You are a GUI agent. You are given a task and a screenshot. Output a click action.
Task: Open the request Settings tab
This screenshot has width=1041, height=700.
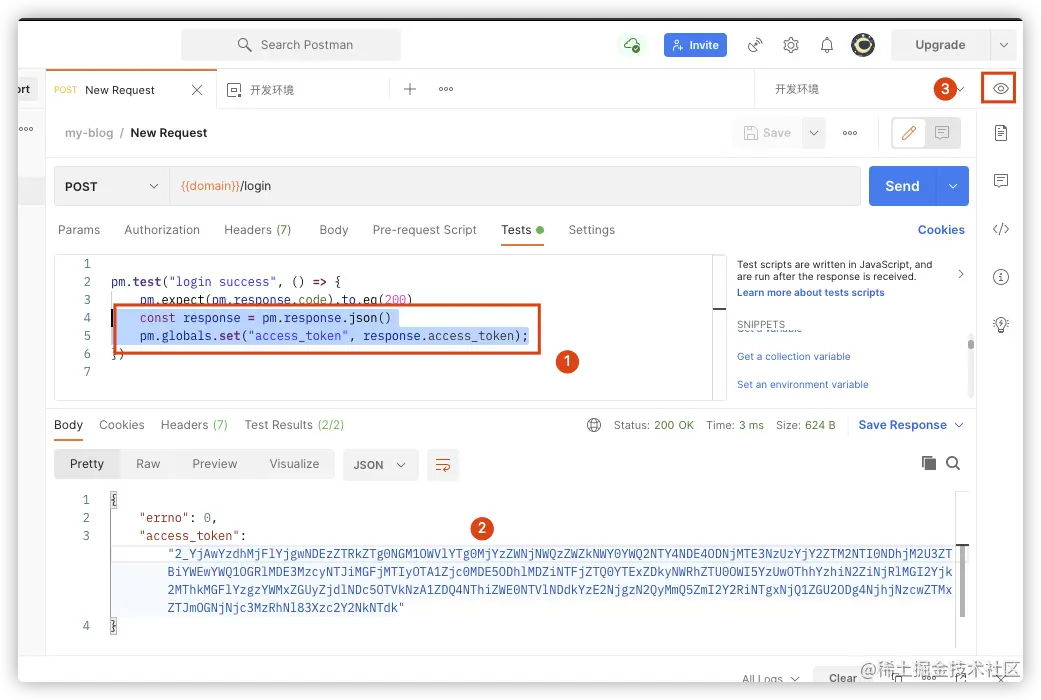pos(592,230)
